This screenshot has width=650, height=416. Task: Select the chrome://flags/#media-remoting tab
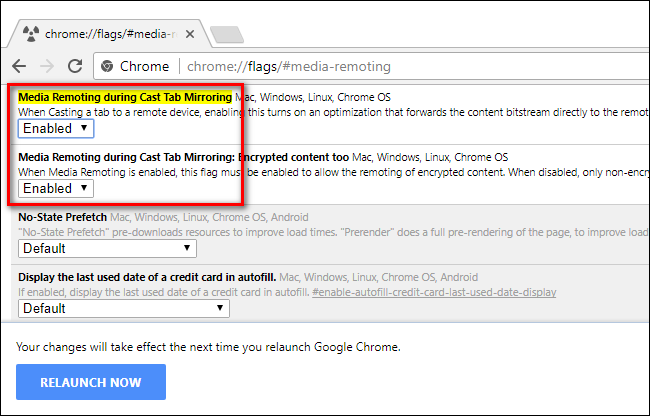110,33
